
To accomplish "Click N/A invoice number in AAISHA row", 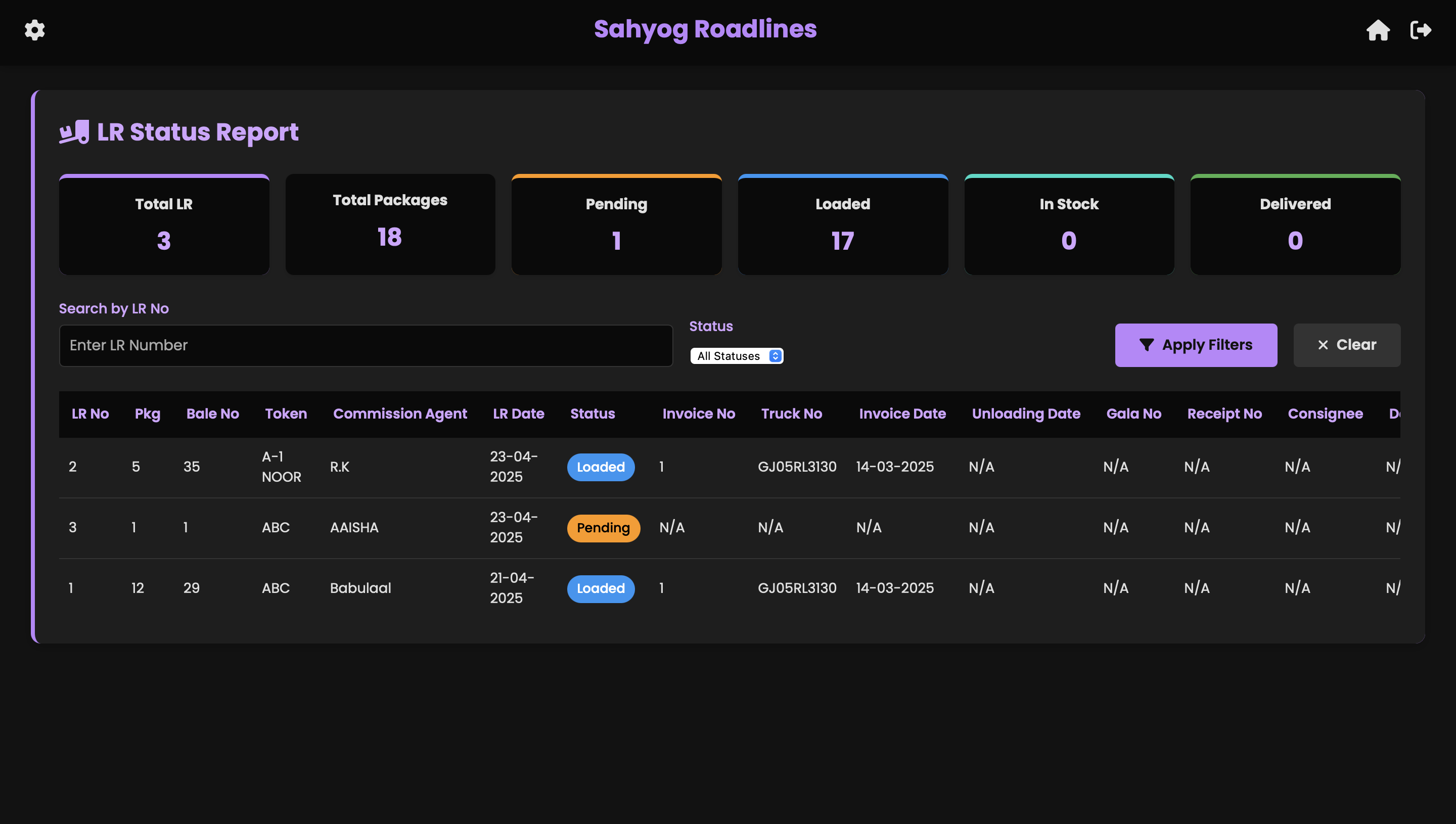I will pos(672,527).
